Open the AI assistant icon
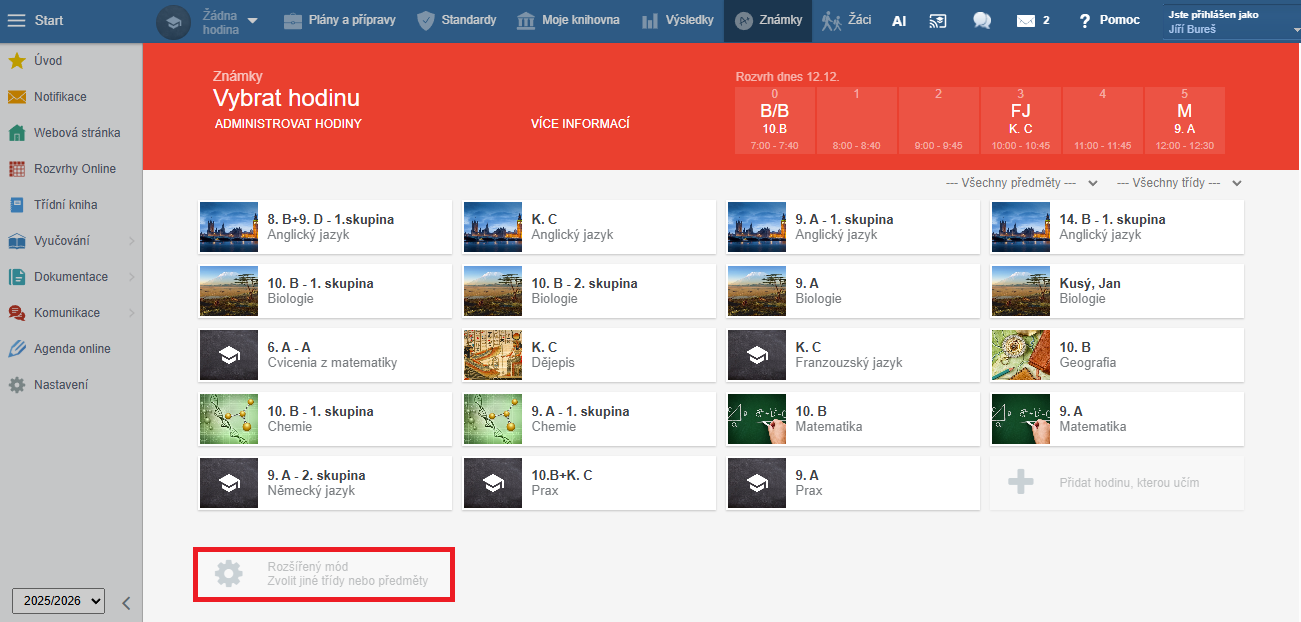 [x=899, y=20]
